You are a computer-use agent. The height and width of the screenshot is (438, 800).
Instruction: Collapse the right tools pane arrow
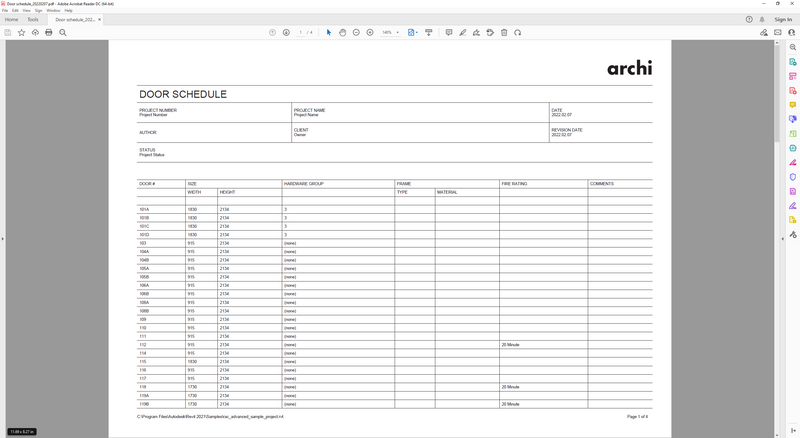(x=781, y=238)
